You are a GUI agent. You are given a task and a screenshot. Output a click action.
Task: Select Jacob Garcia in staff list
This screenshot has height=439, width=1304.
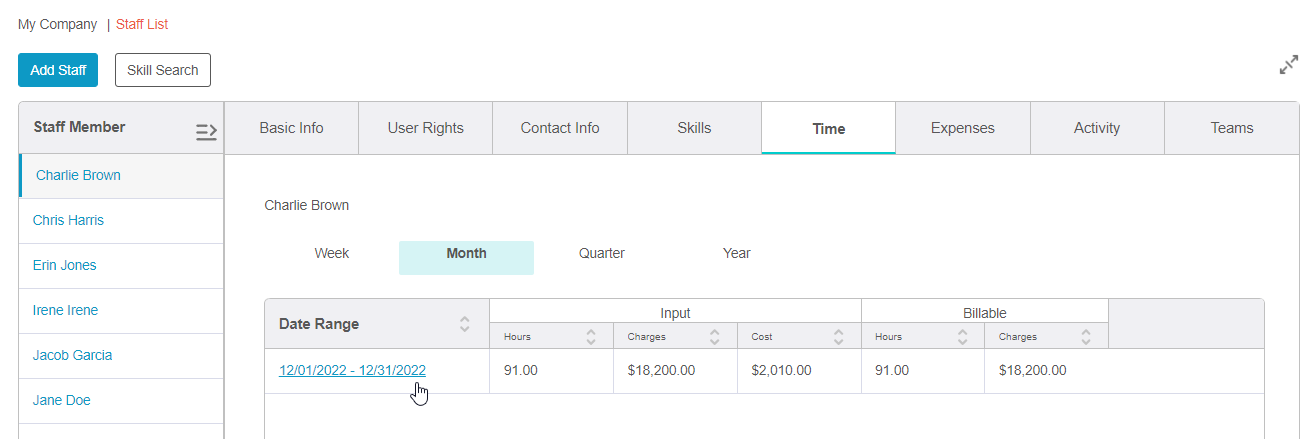coord(72,355)
